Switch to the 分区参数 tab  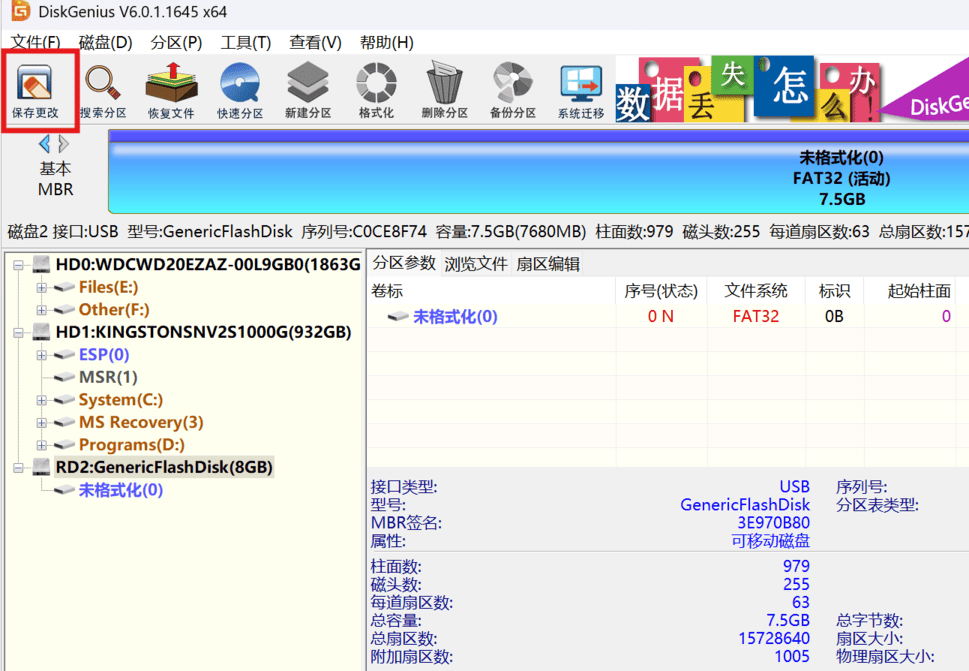tap(404, 264)
